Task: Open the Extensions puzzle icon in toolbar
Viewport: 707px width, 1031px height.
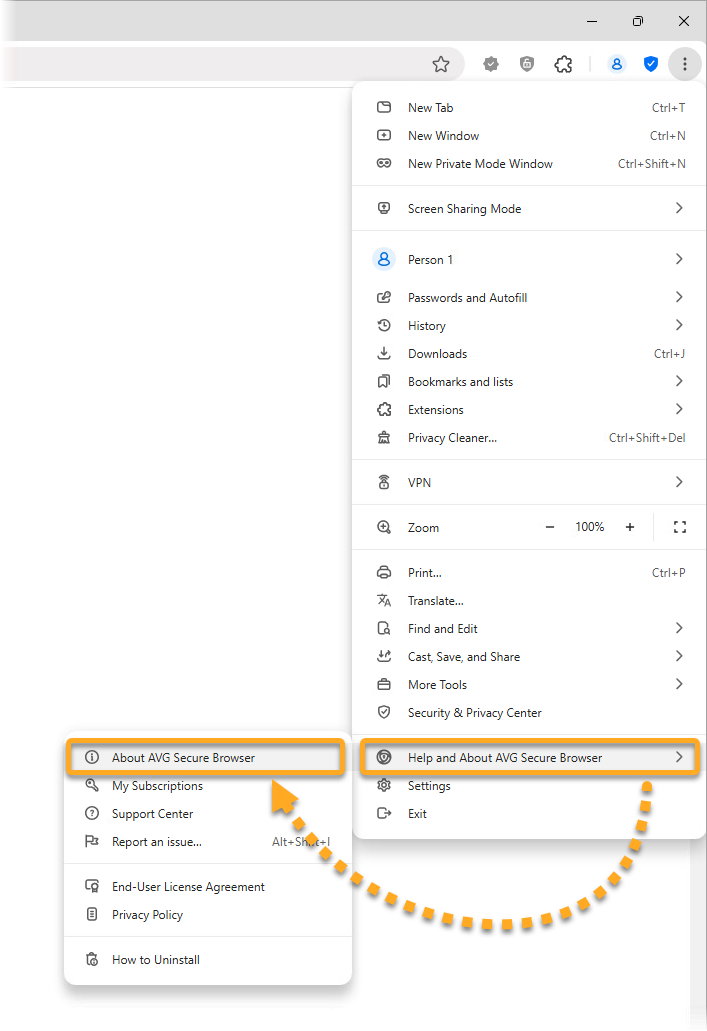Action: point(563,64)
